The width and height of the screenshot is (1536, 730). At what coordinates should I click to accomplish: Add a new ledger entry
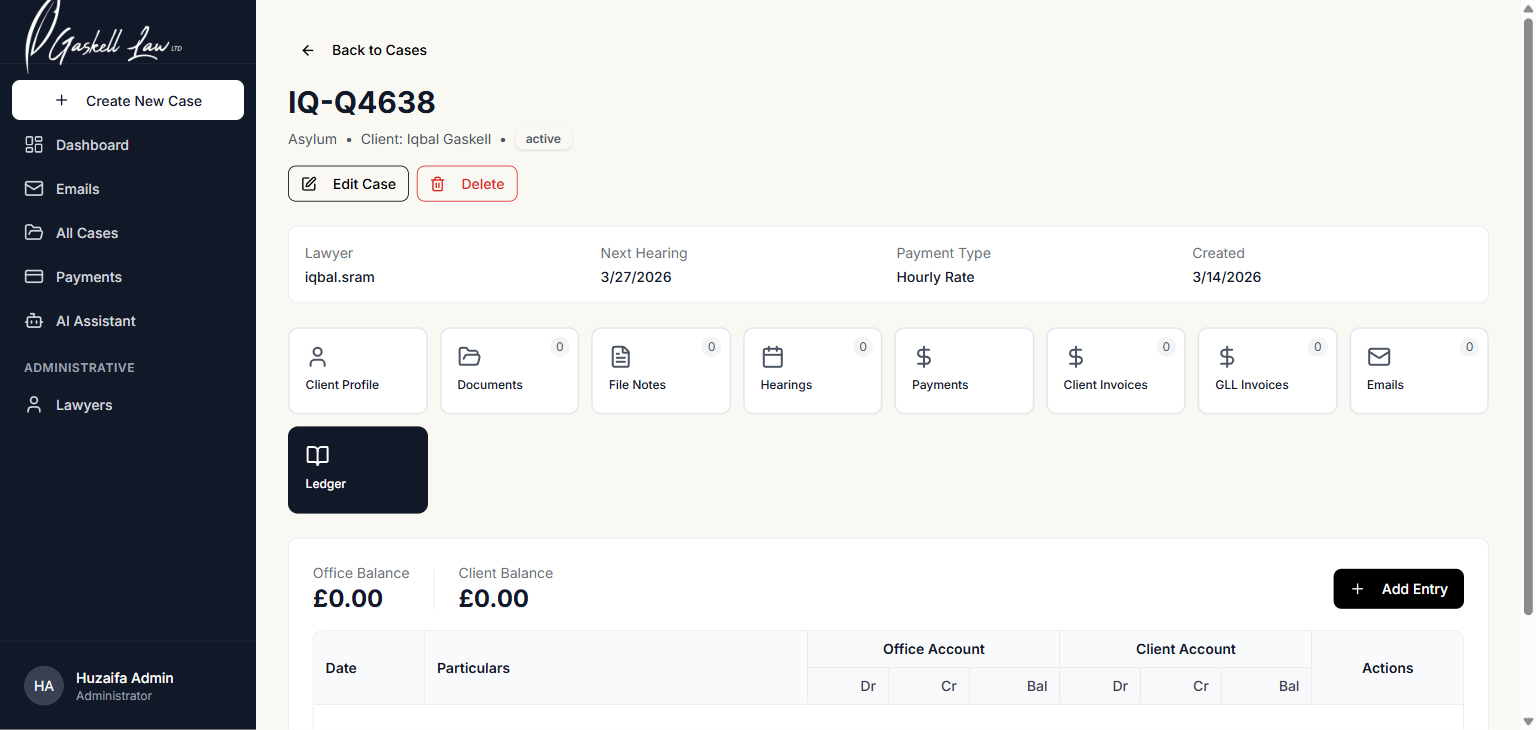click(x=1398, y=589)
